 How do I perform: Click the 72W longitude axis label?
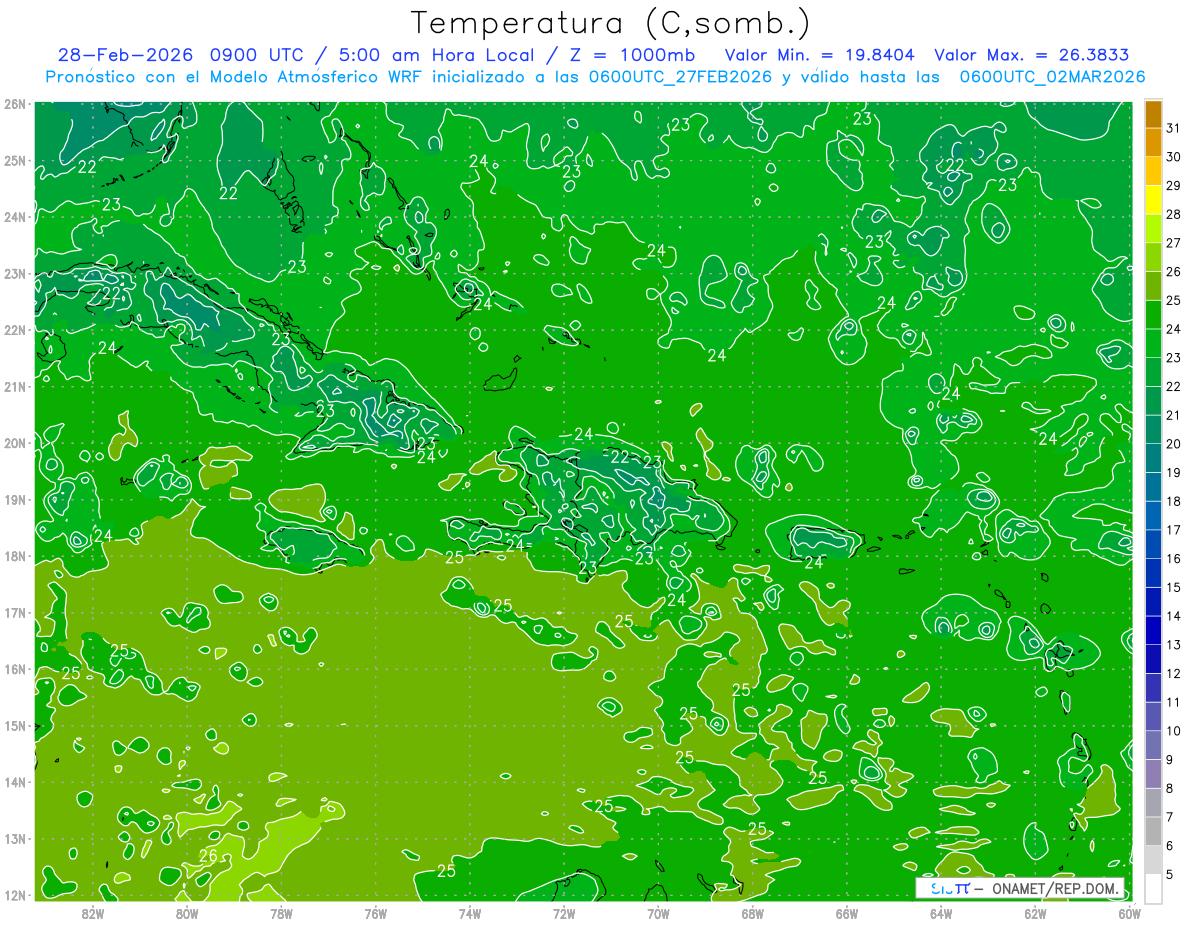(564, 913)
